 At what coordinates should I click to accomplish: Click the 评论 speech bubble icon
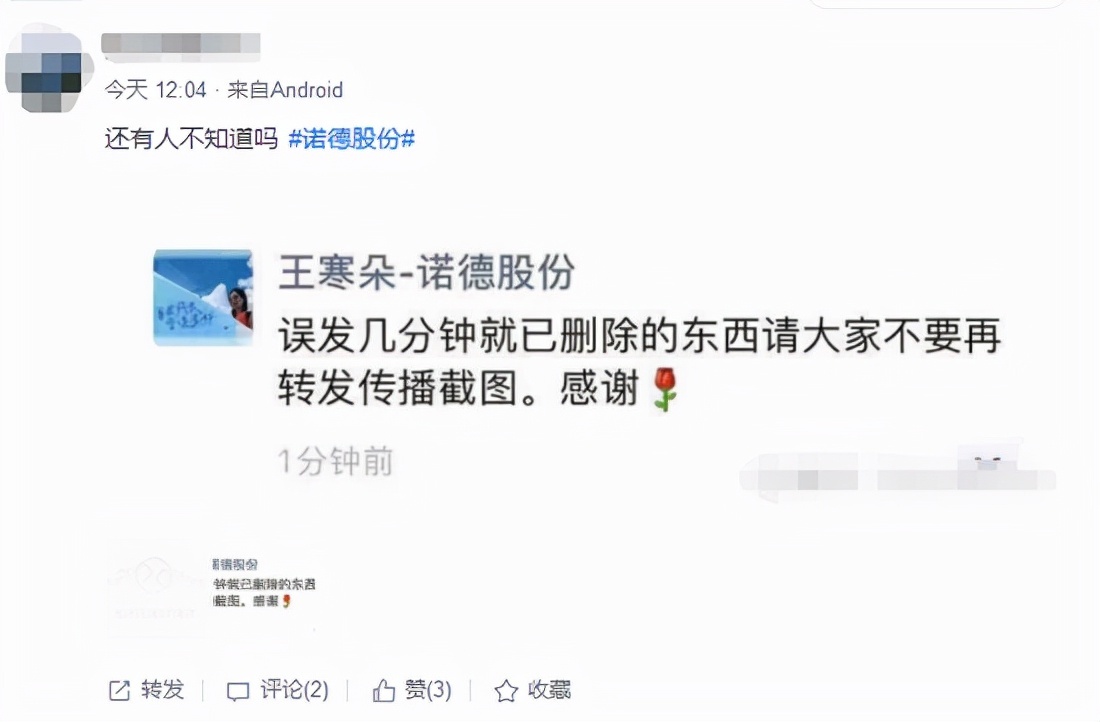pos(238,691)
